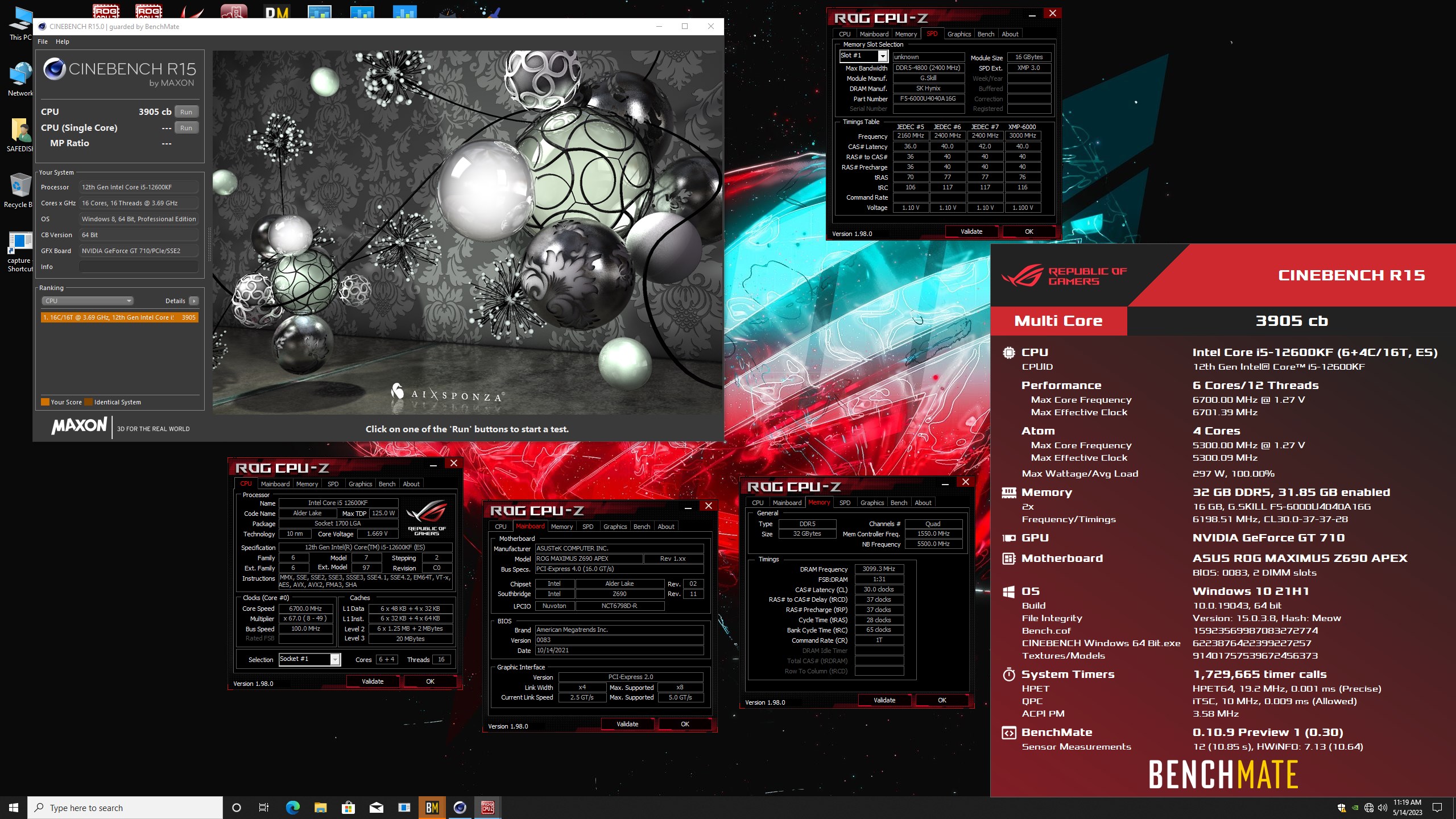This screenshot has height=819, width=1456.
Task: Expand the CPU ranking dropdown in Cinebench
Action: tap(87, 301)
